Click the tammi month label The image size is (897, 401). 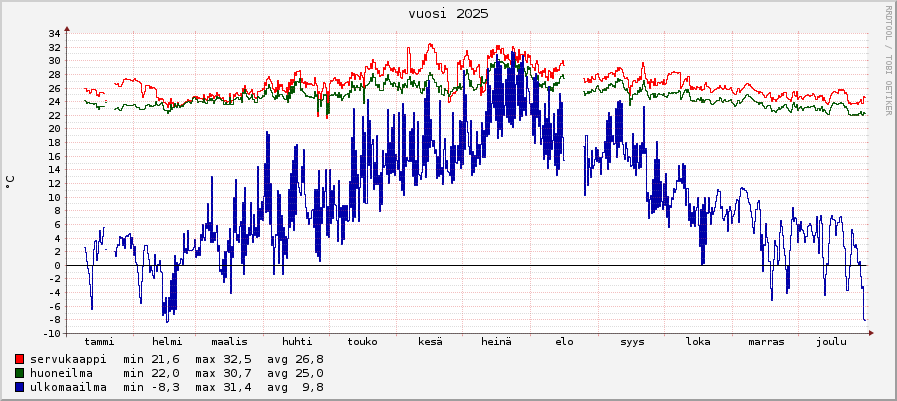pos(100,342)
